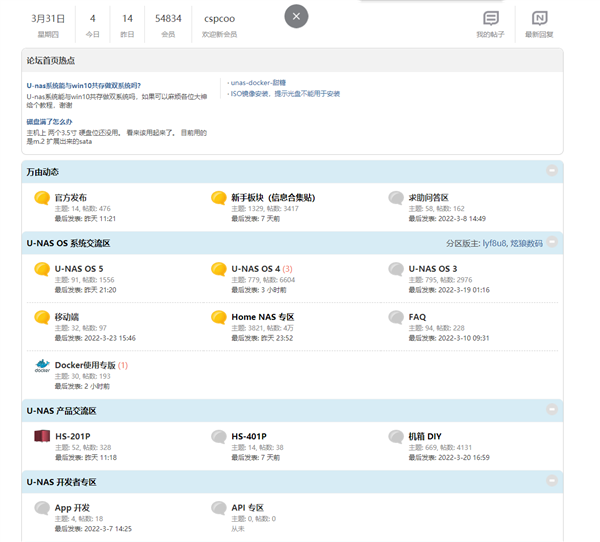Open the U-NAS OS 4 forum
The image size is (600, 542).
256,269
